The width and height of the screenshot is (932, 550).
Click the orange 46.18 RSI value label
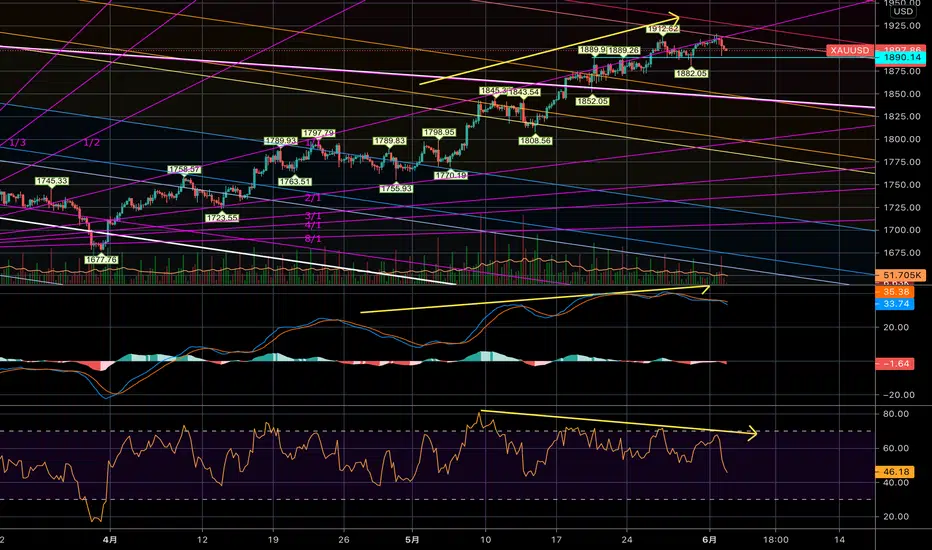click(895, 472)
